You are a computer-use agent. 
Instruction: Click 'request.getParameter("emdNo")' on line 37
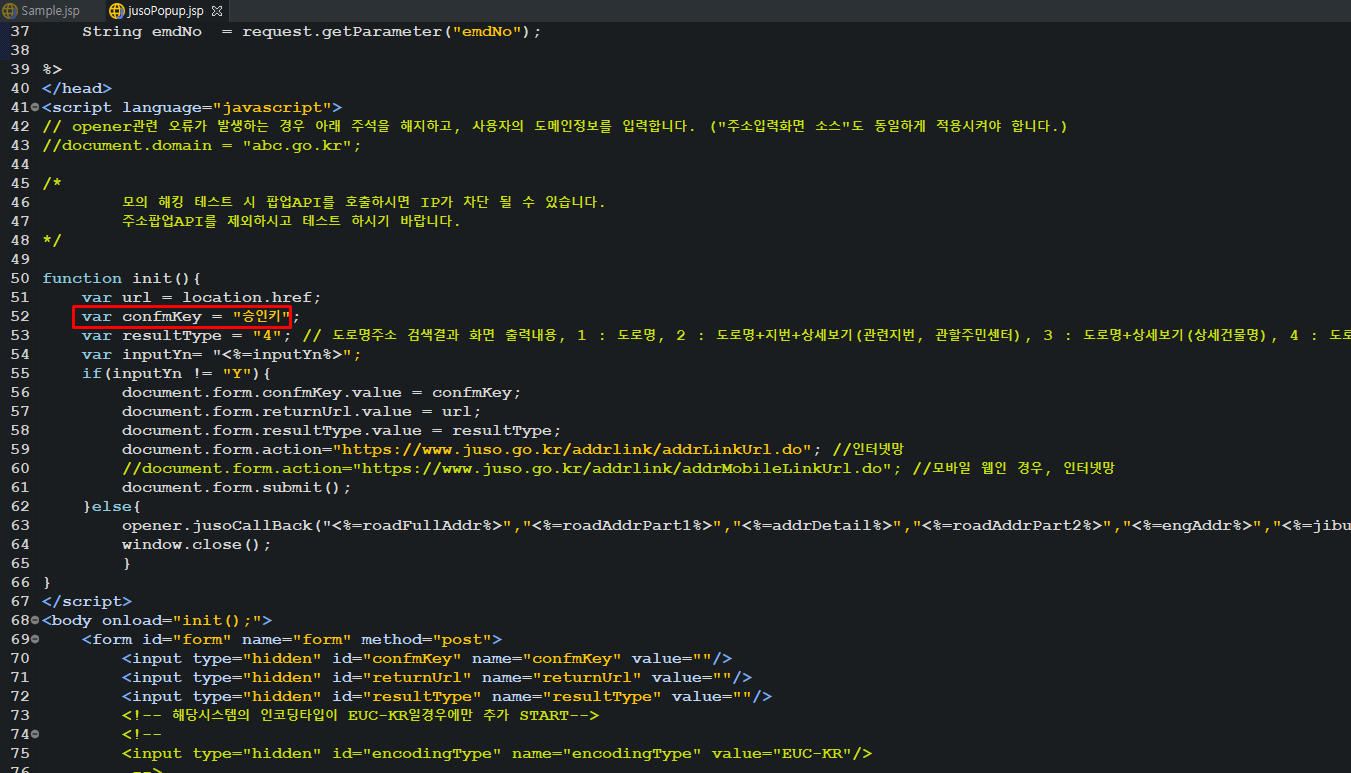(x=387, y=31)
